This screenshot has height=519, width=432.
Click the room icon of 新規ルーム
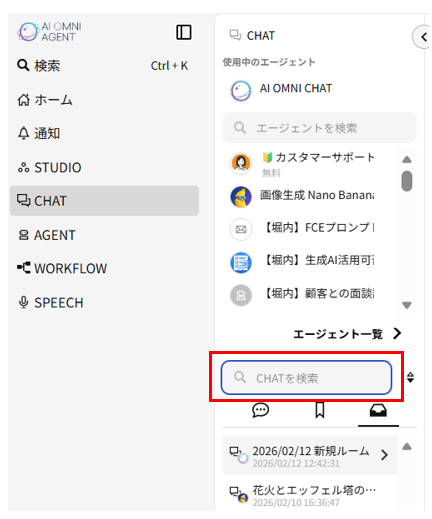[x=238, y=455]
